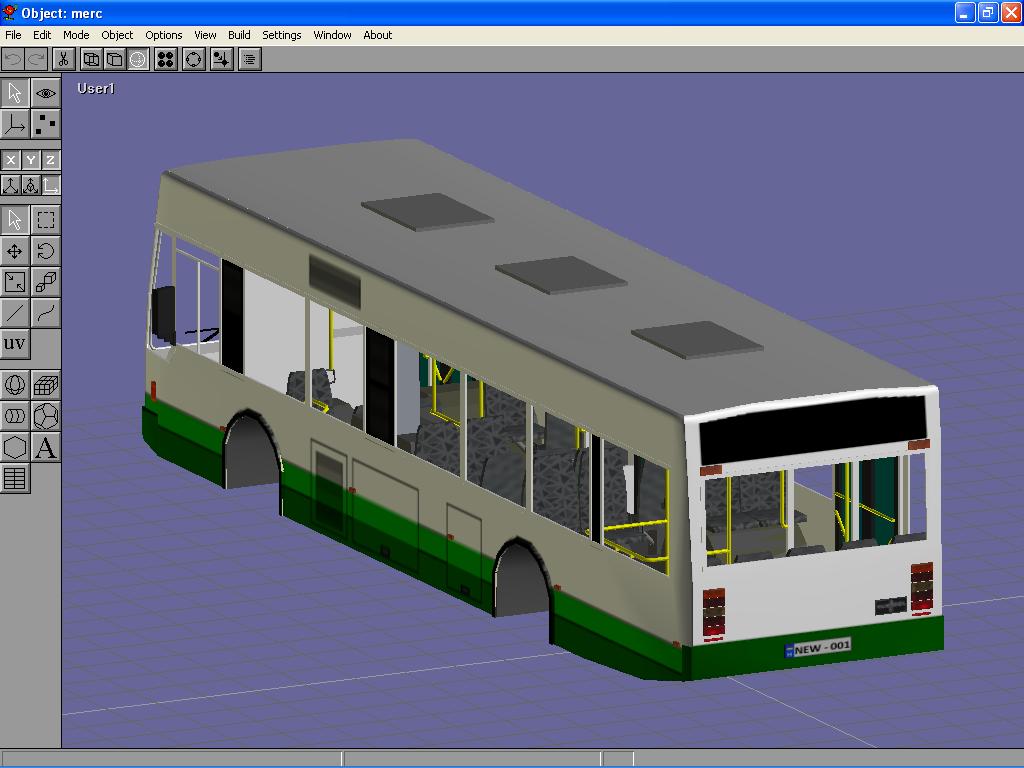The width and height of the screenshot is (1024, 768).
Task: Open the View menu
Action: pos(205,35)
